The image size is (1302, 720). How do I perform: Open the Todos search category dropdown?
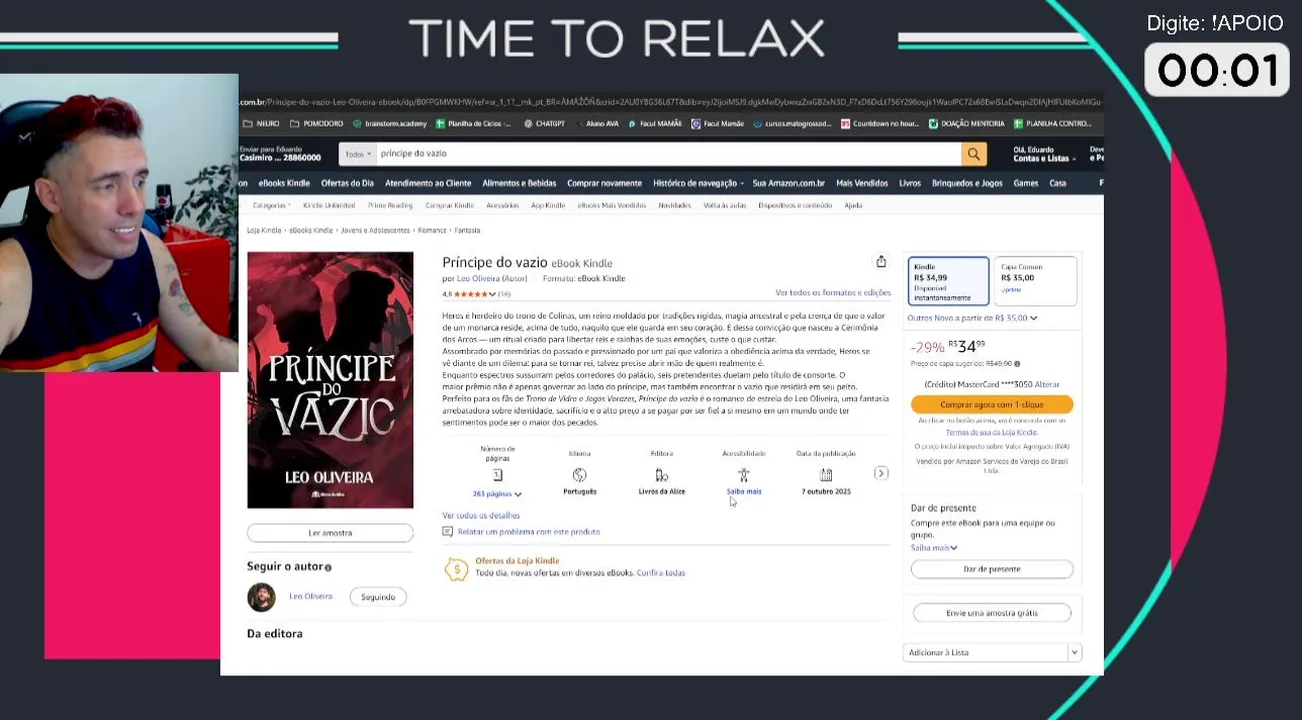(357, 154)
